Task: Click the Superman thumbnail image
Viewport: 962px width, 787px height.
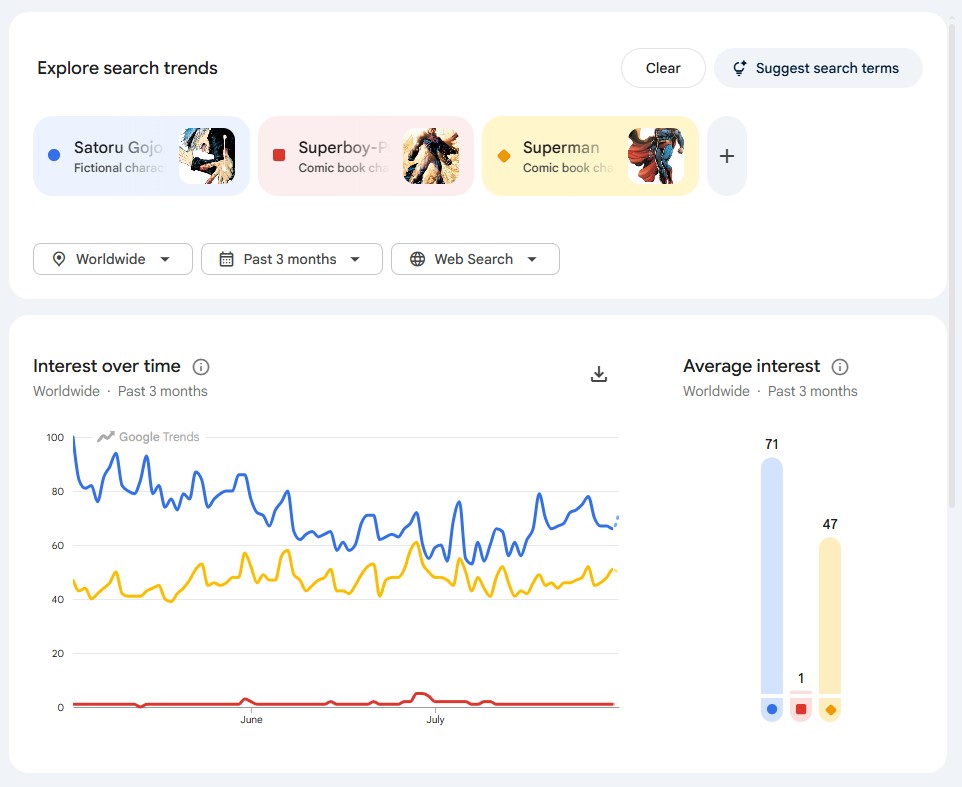Action: [x=656, y=156]
